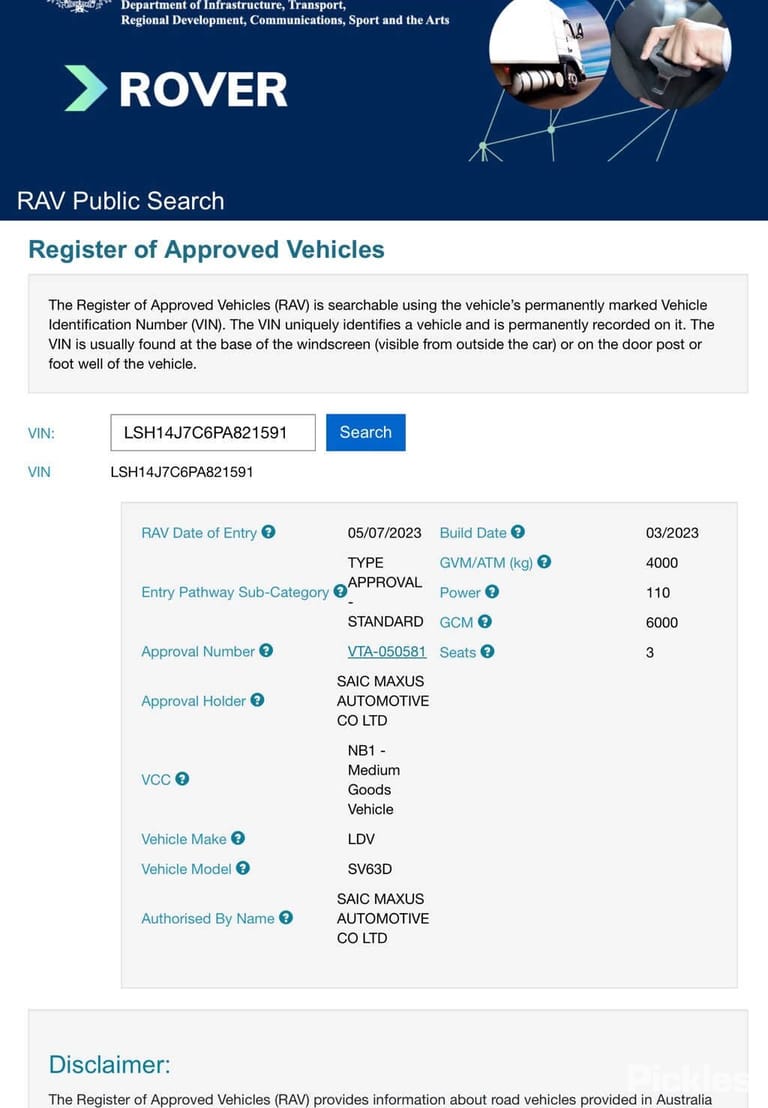The height and width of the screenshot is (1108, 768).
Task: Focus the VIN input field
Action: pyautogui.click(x=213, y=432)
